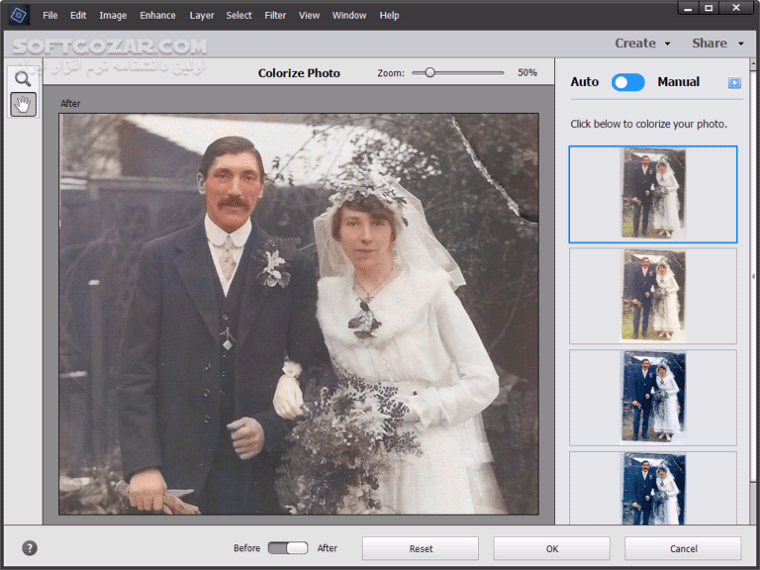The width and height of the screenshot is (760, 570).
Task: Click the Manual mode label
Action: pos(678,82)
